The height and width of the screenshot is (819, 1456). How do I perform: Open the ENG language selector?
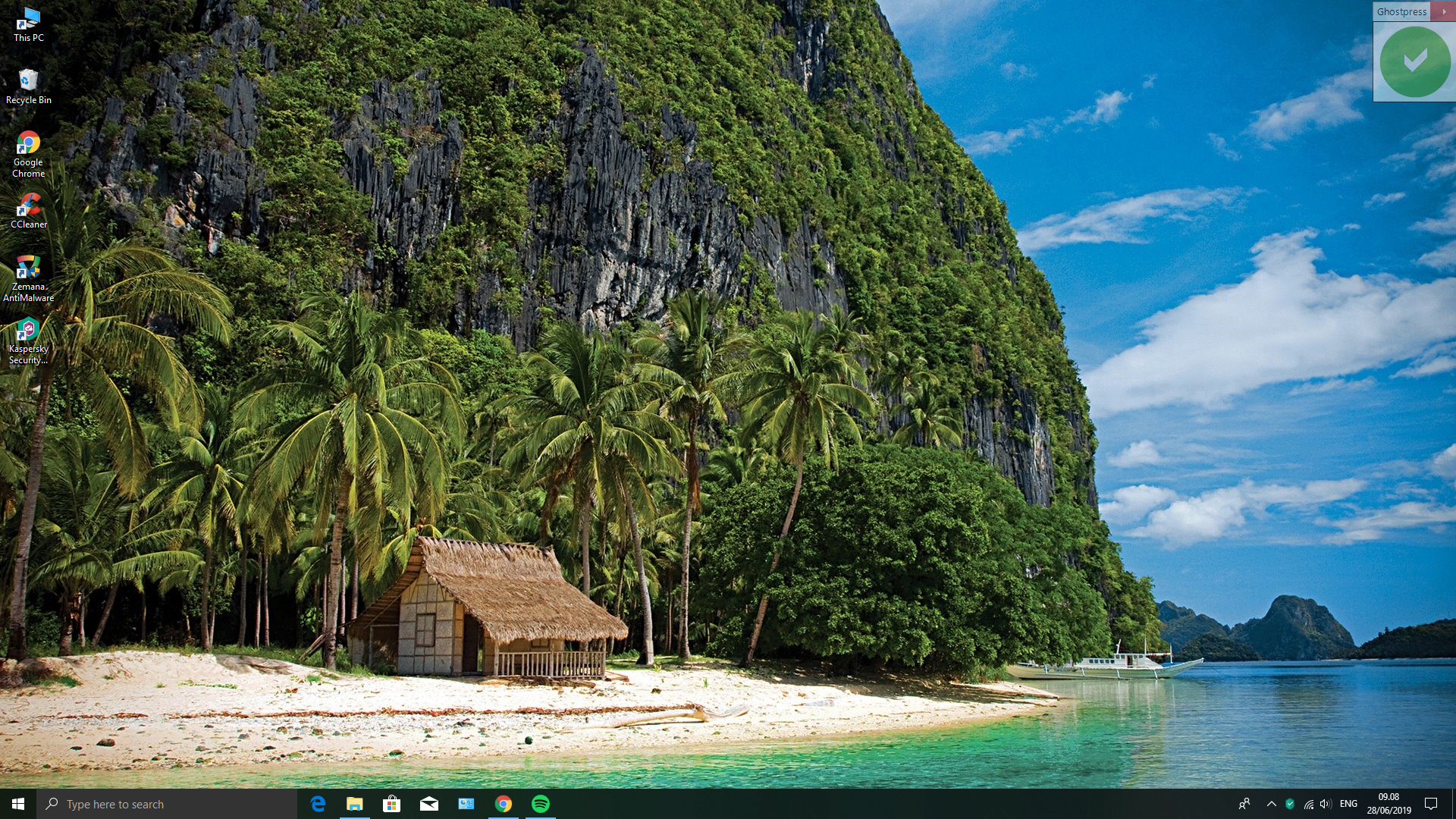pos(1348,804)
